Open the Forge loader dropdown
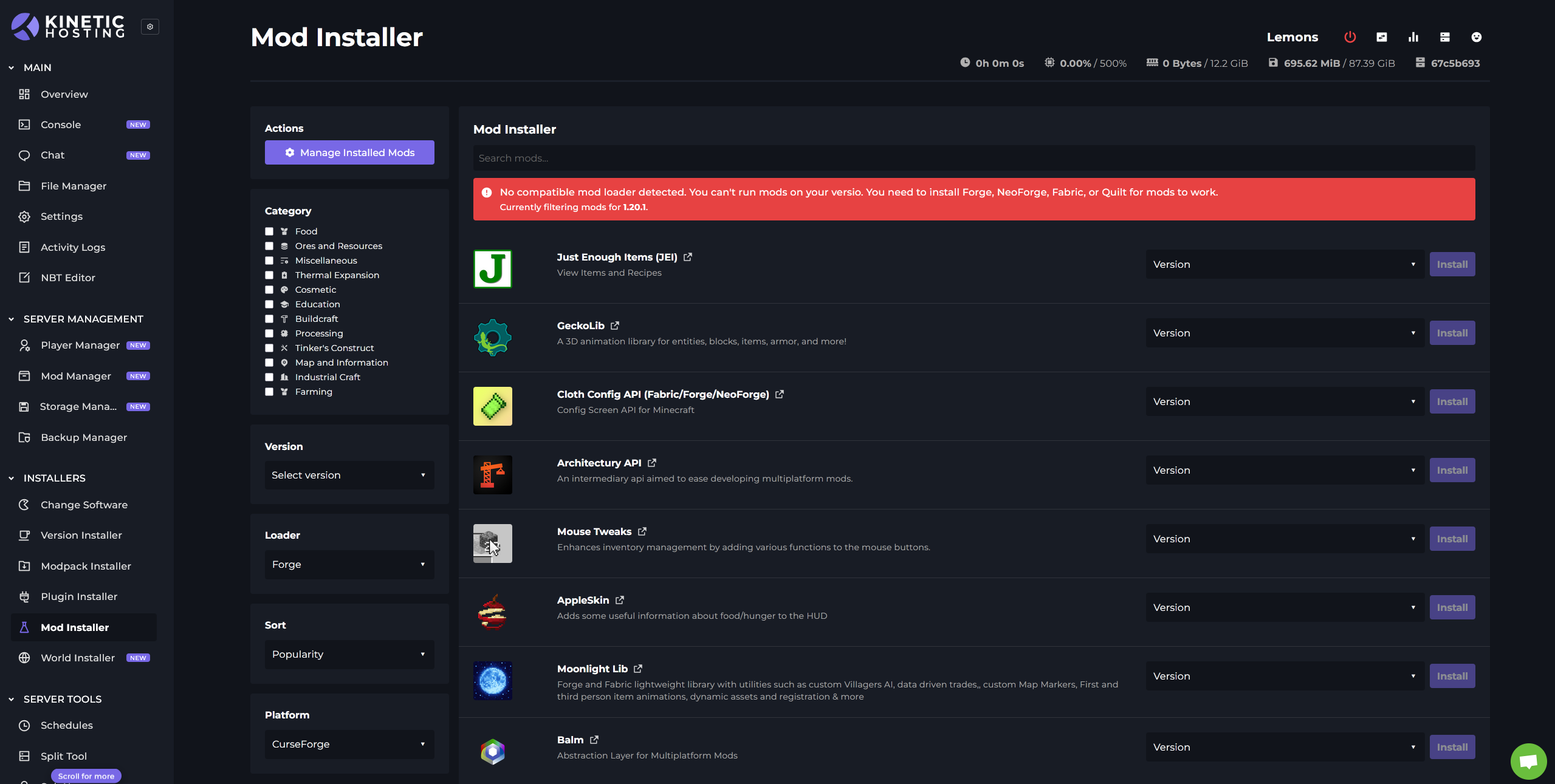1555x784 pixels. [349, 564]
